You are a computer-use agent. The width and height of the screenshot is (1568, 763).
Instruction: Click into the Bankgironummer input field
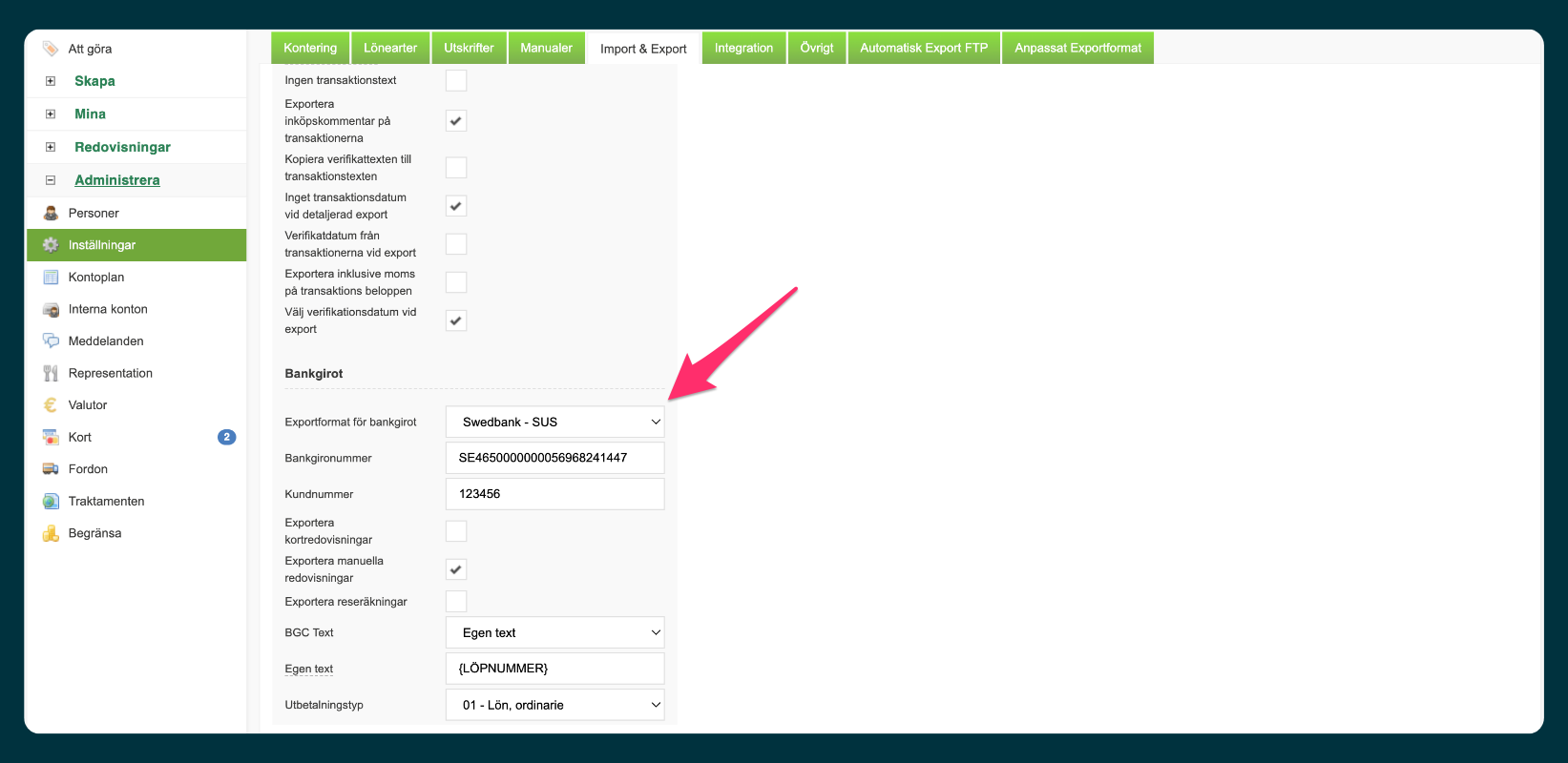click(x=554, y=458)
